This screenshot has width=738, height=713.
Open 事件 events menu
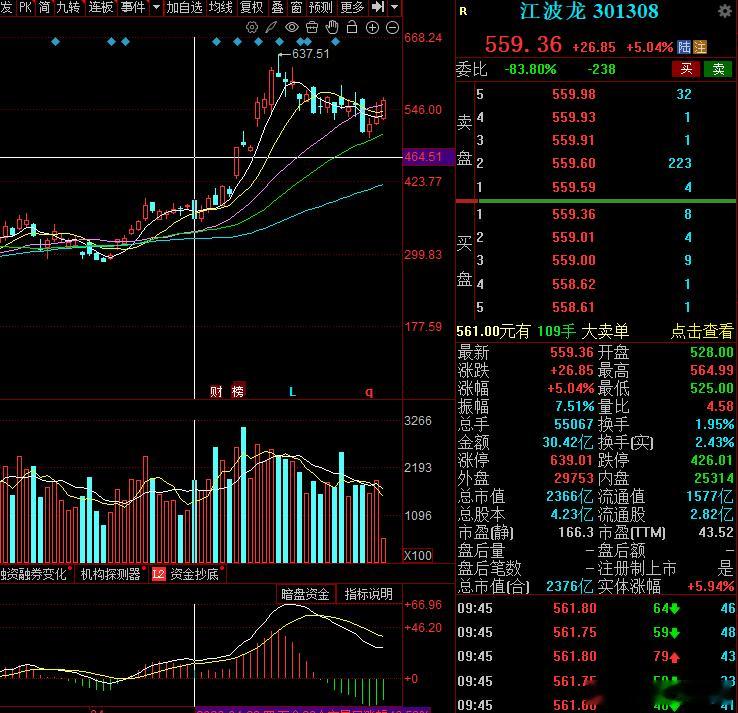(133, 7)
